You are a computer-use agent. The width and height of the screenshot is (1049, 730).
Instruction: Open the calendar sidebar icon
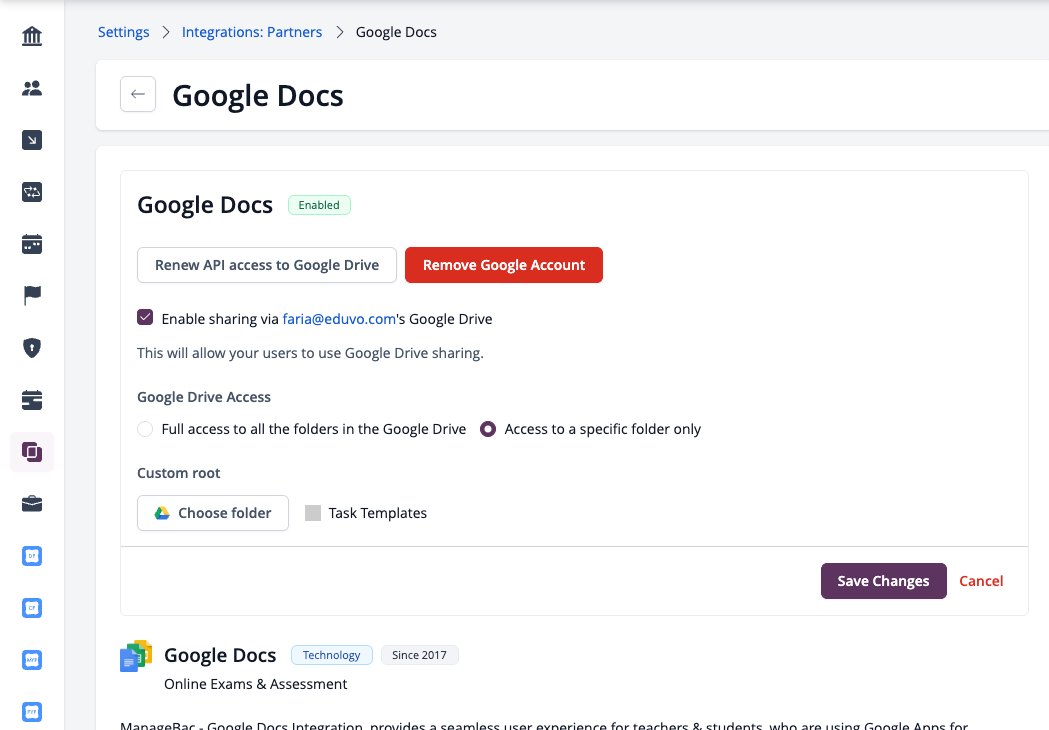click(31, 244)
